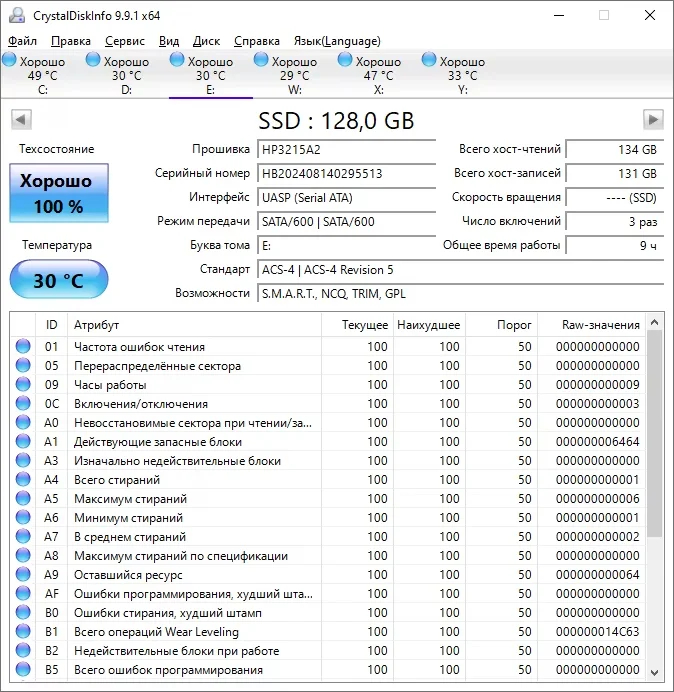674x692 pixels.
Task: Open the Диск menu
Action: click(x=206, y=41)
